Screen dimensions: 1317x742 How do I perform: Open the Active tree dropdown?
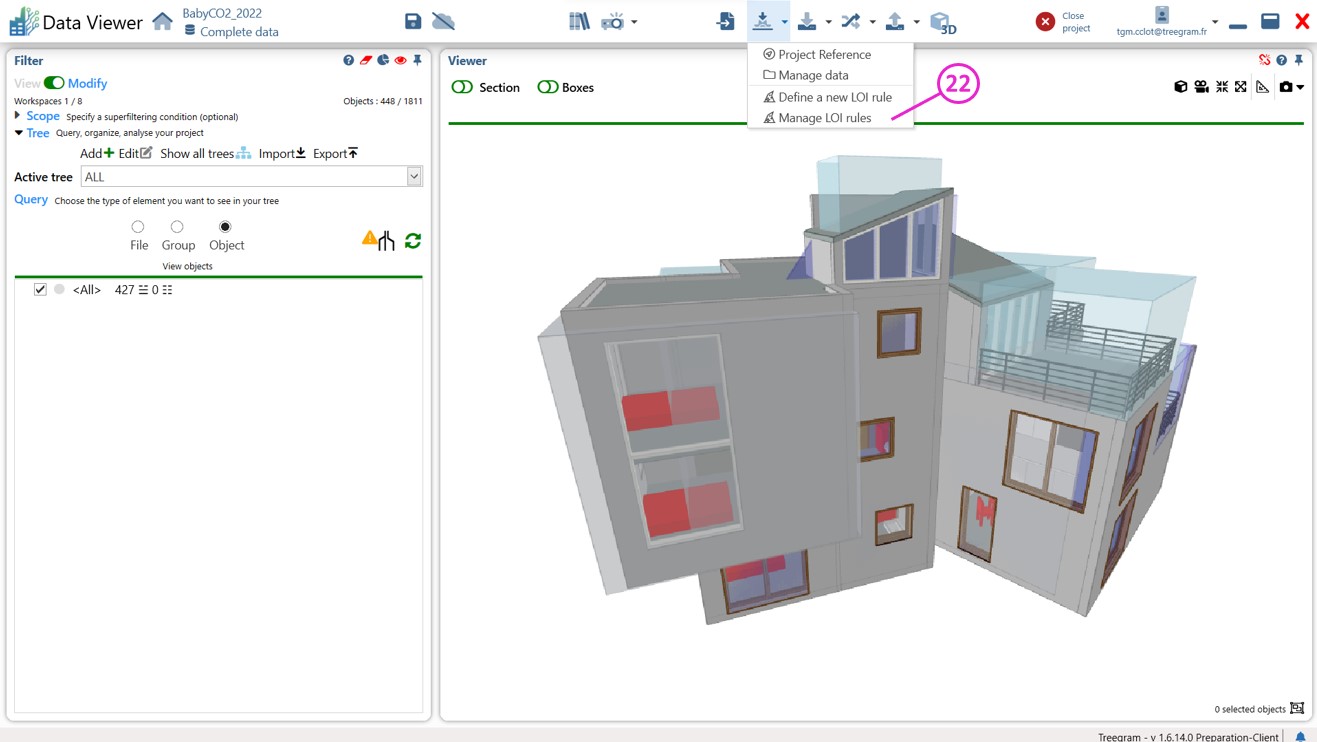click(414, 177)
